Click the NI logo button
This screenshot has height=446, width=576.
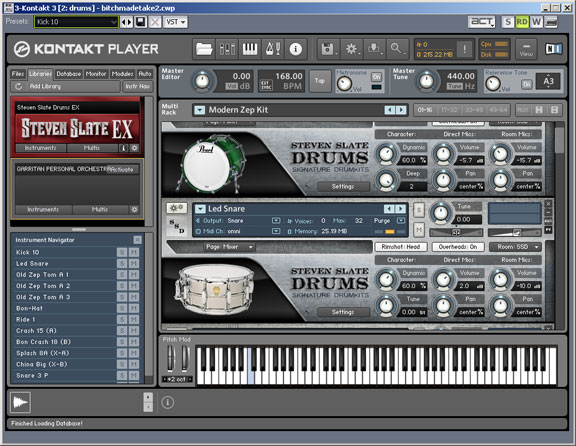coord(553,49)
